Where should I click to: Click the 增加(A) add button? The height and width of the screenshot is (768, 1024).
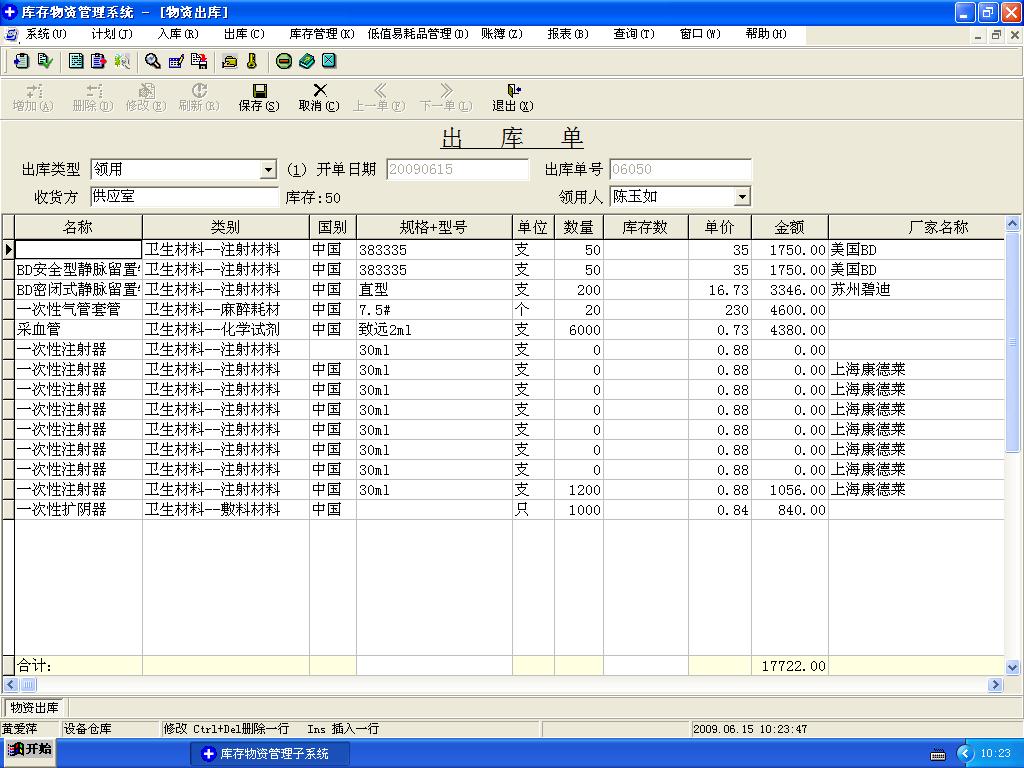point(33,97)
